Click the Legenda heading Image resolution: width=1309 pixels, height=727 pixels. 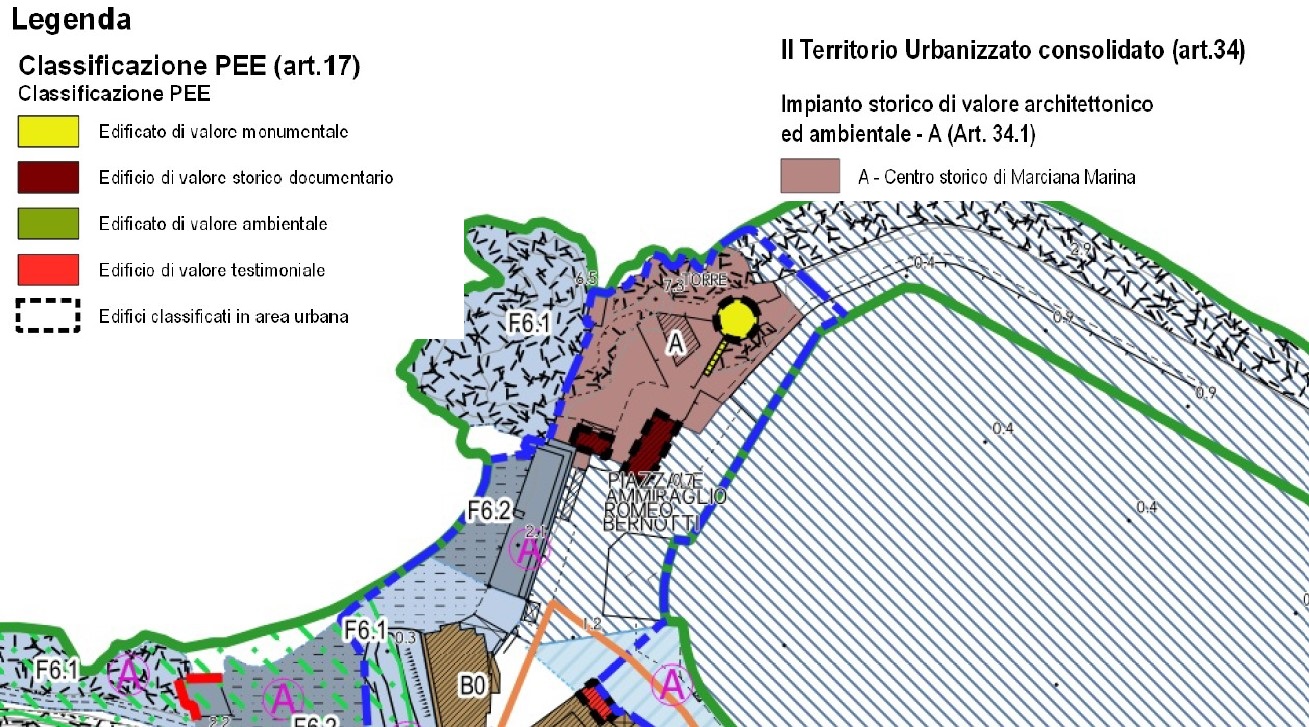click(x=72, y=18)
